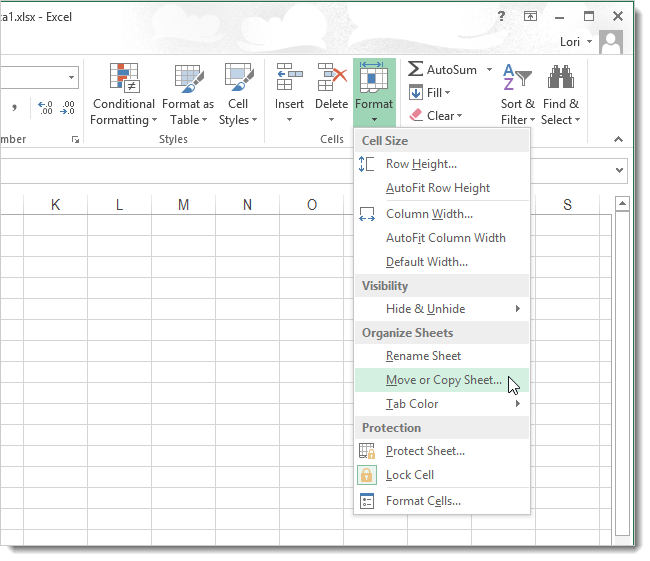The width and height of the screenshot is (650, 561).
Task: Open the Clear dropdown
Action: (436, 116)
